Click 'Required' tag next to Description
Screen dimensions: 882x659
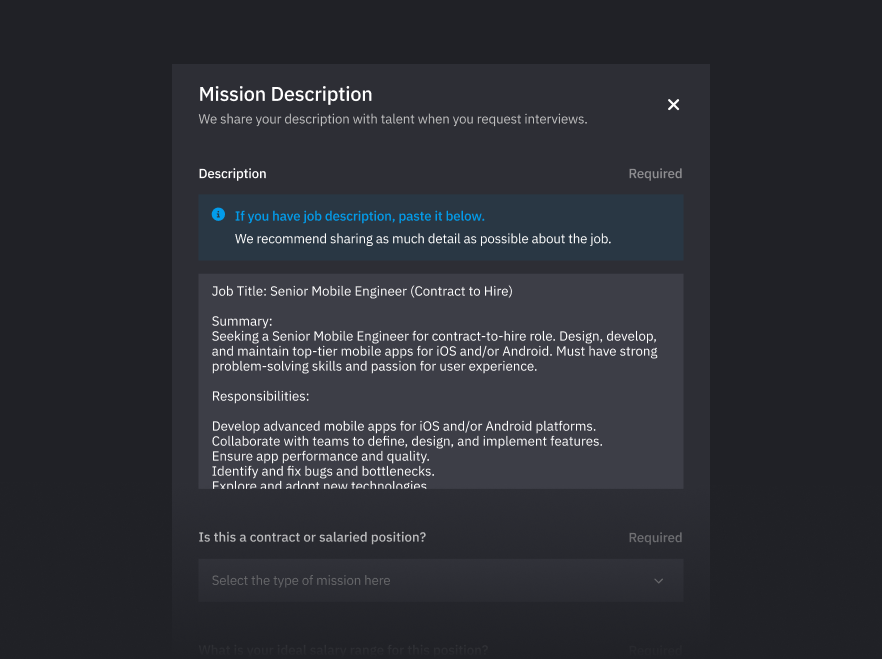654,174
